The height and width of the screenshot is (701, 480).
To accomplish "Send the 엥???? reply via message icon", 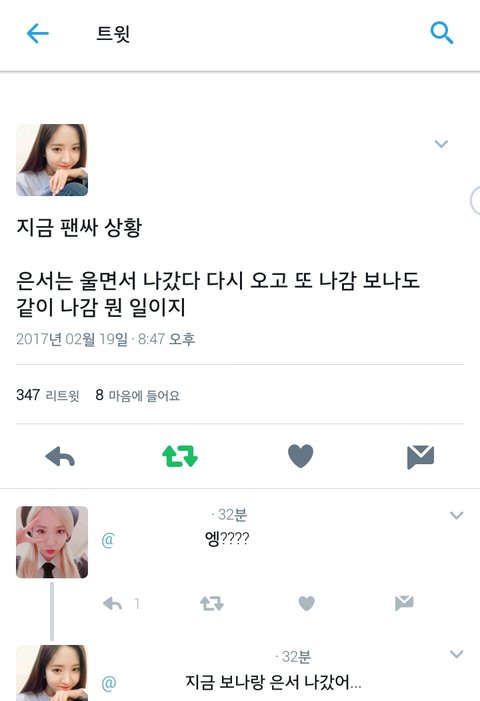I will 404,603.
